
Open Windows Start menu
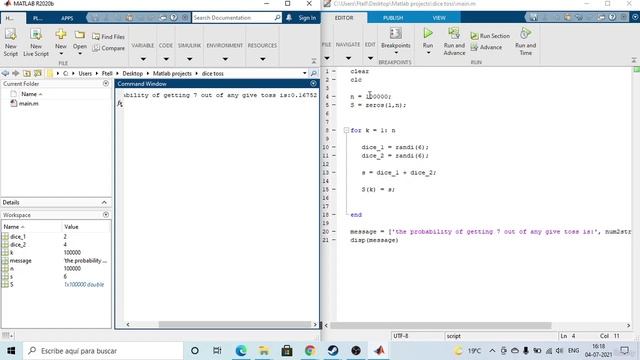(11, 351)
